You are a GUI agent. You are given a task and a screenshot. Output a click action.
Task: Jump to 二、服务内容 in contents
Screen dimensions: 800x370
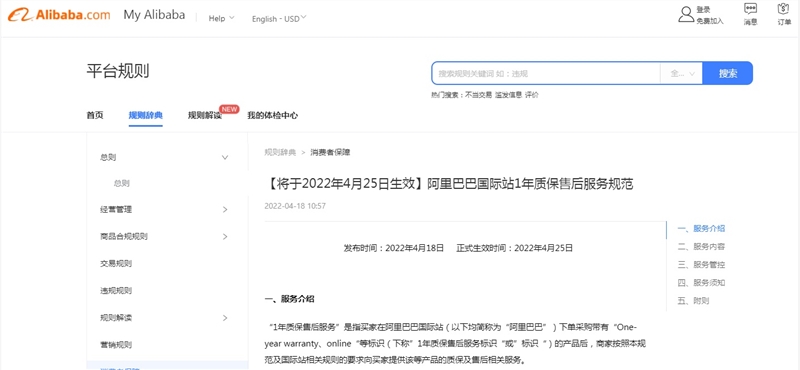[x=702, y=246]
